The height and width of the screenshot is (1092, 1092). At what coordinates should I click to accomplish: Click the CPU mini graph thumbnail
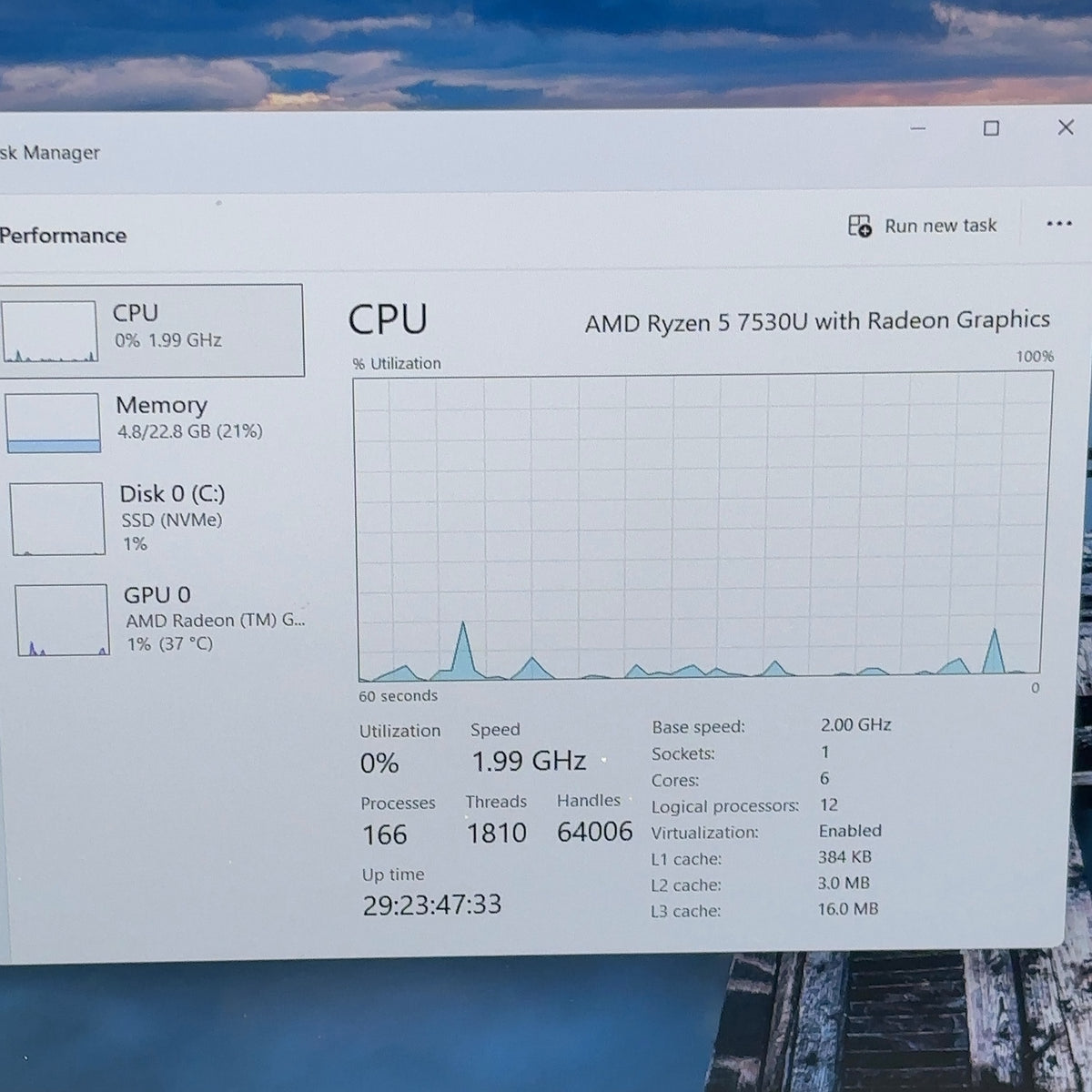coord(49,331)
